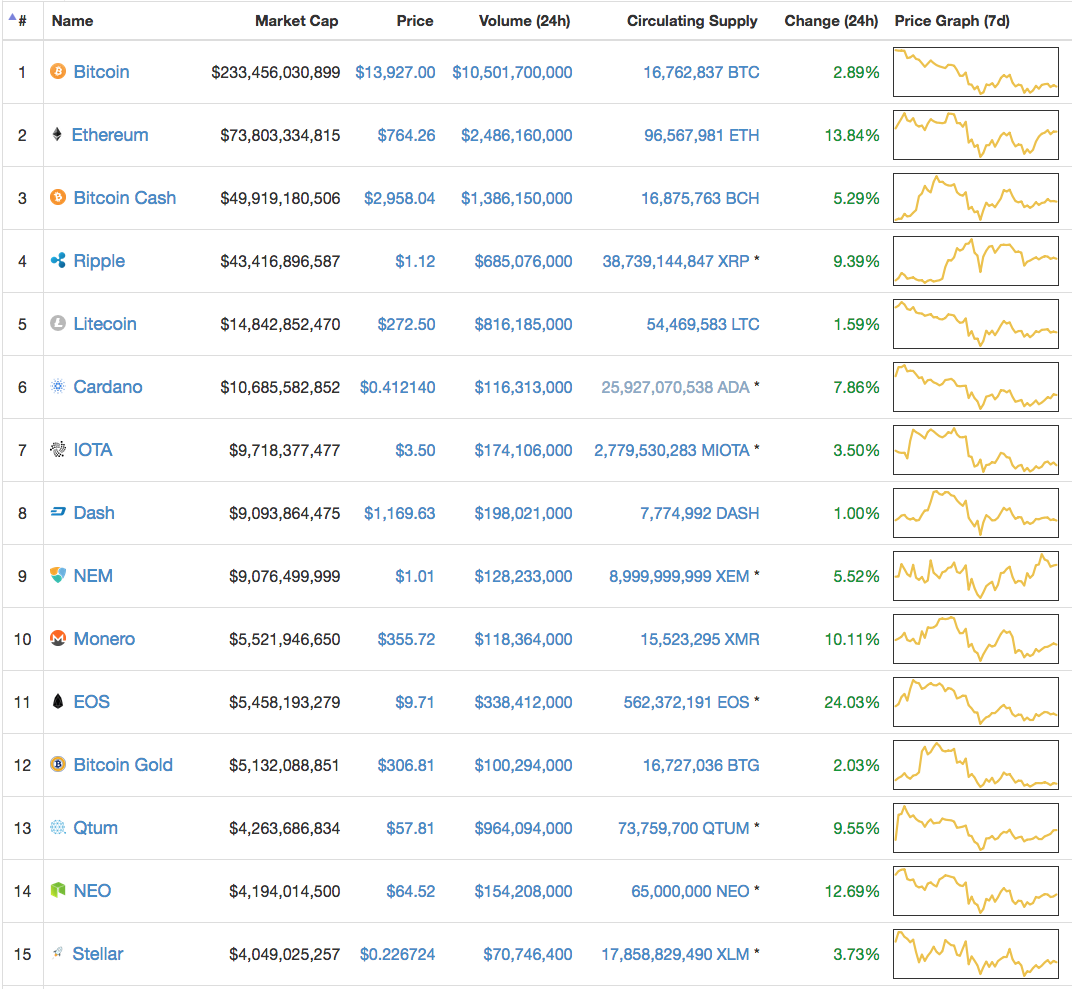Viewport: 1087px width, 989px height.
Task: Click Ethereum 24h change 13.84%
Action: [851, 135]
